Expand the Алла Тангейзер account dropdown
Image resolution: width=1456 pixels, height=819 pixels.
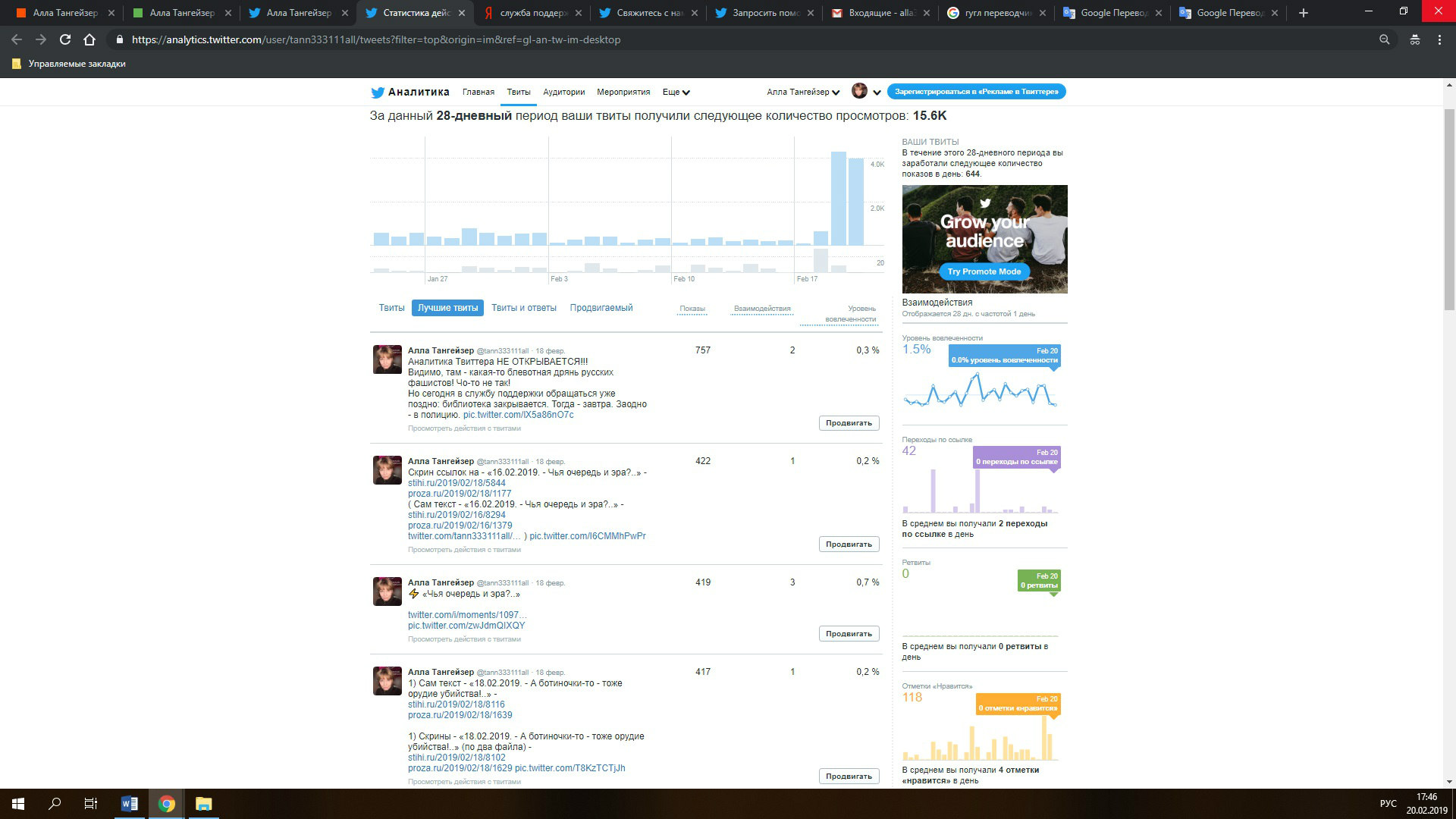(x=802, y=93)
